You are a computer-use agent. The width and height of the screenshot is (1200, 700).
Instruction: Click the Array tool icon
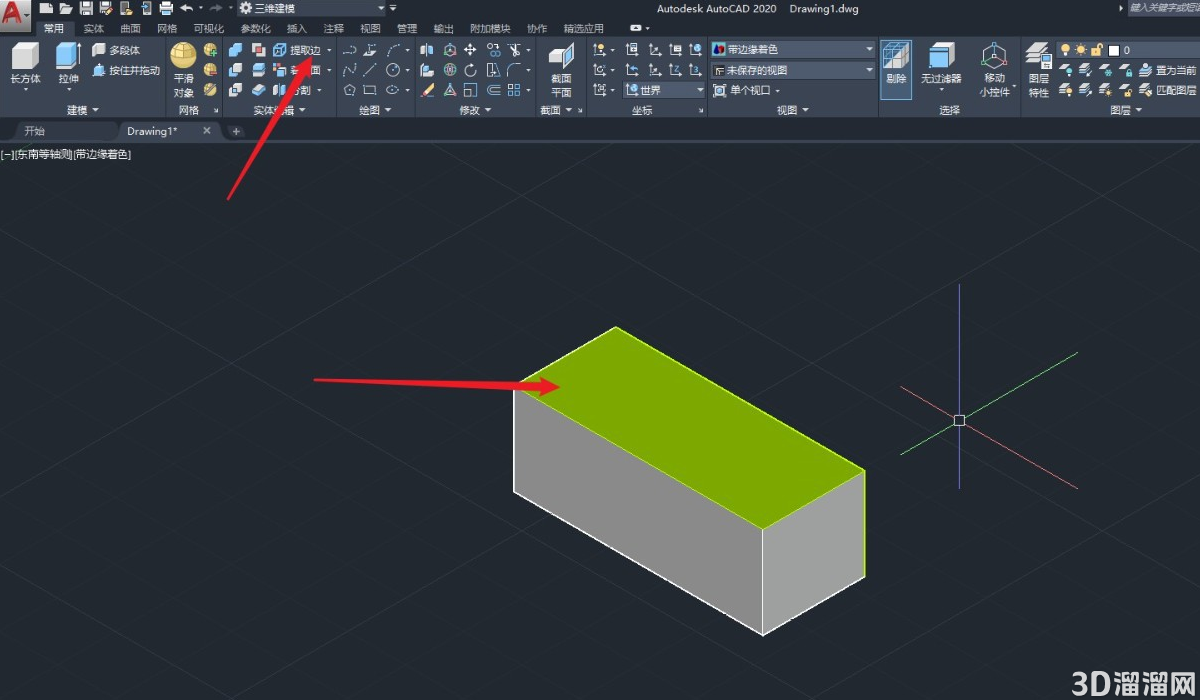(x=514, y=90)
